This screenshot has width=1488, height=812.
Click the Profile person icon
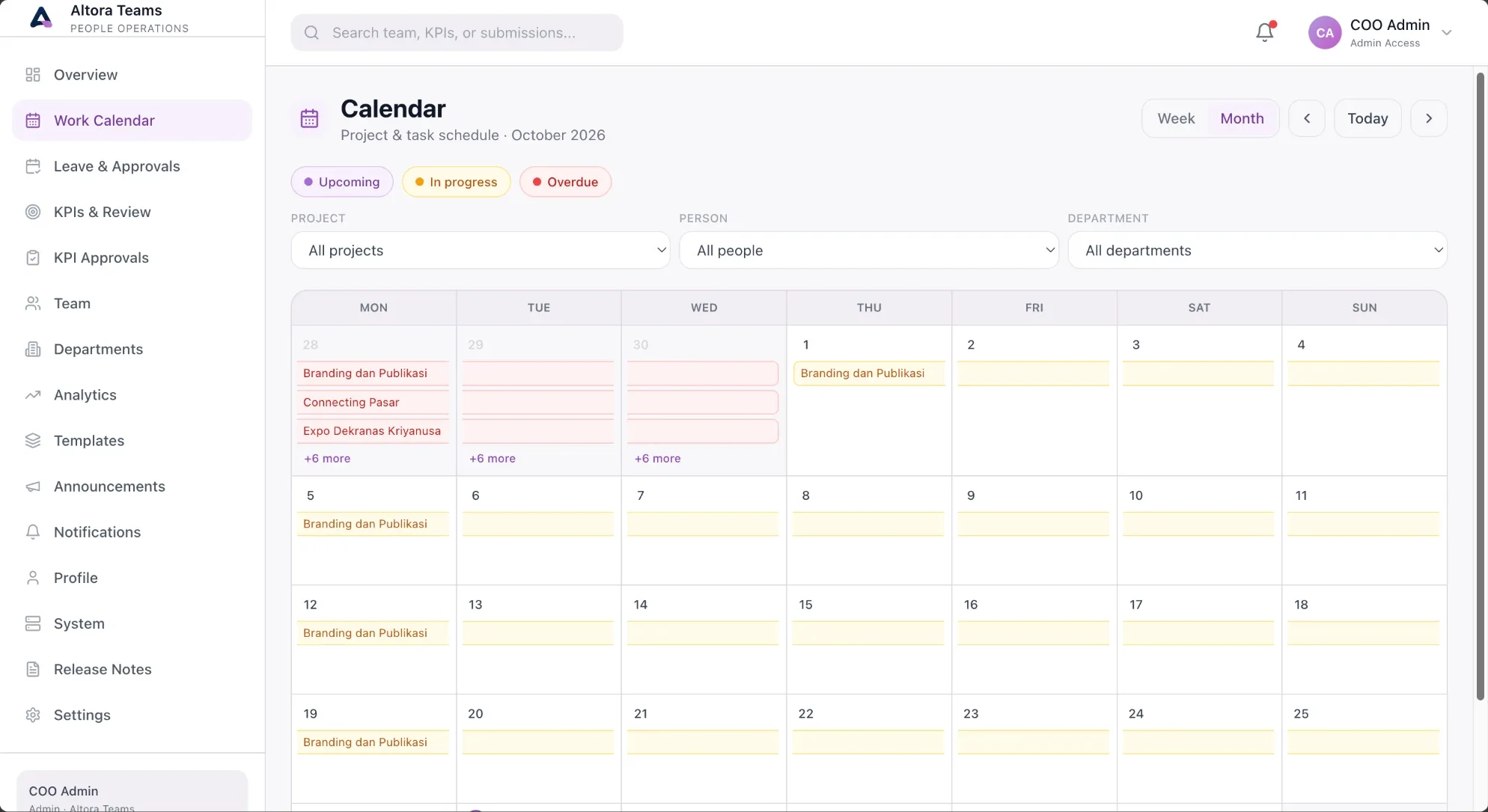33,578
